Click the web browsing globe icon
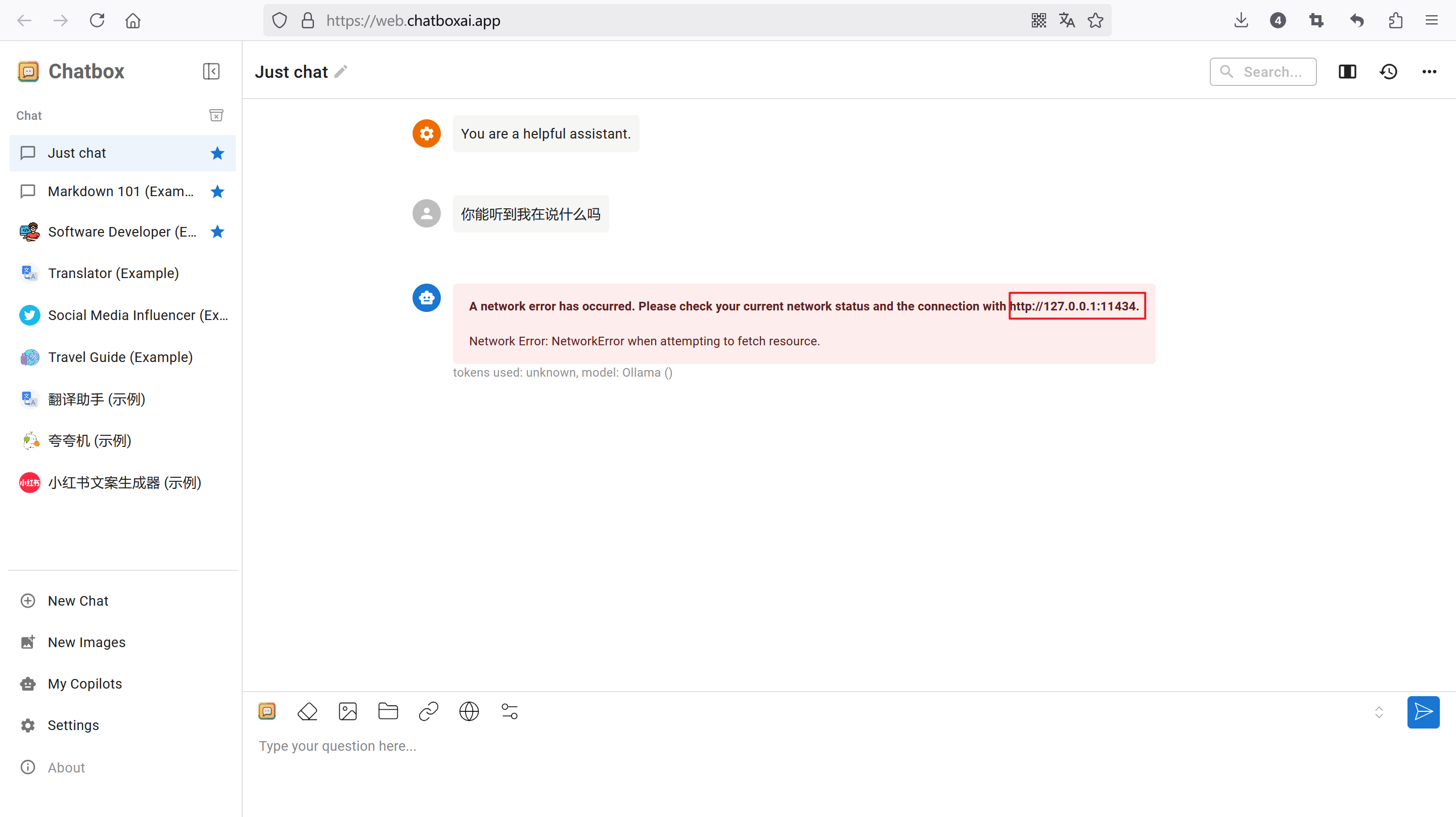 (469, 711)
